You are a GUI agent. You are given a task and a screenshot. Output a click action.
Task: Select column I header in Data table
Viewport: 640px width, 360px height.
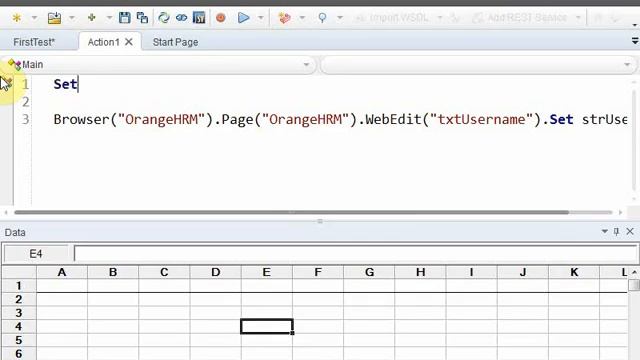pos(471,272)
